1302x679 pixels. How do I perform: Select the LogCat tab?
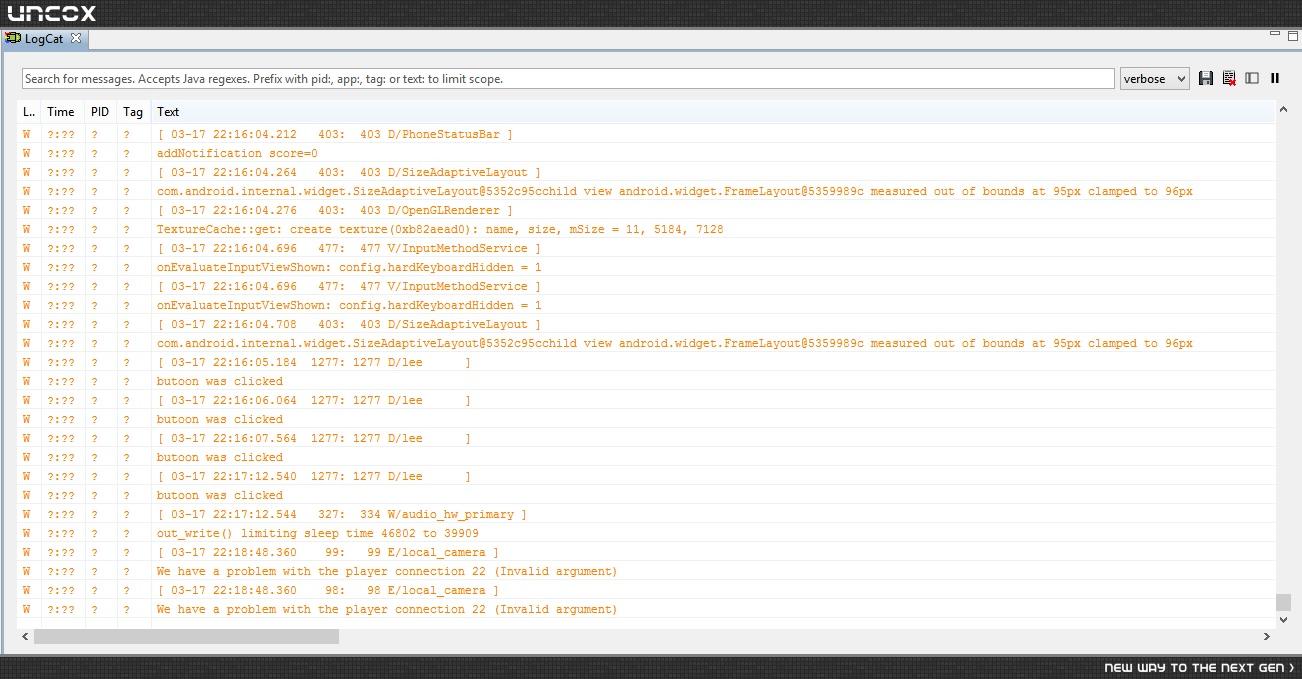pyautogui.click(x=43, y=39)
